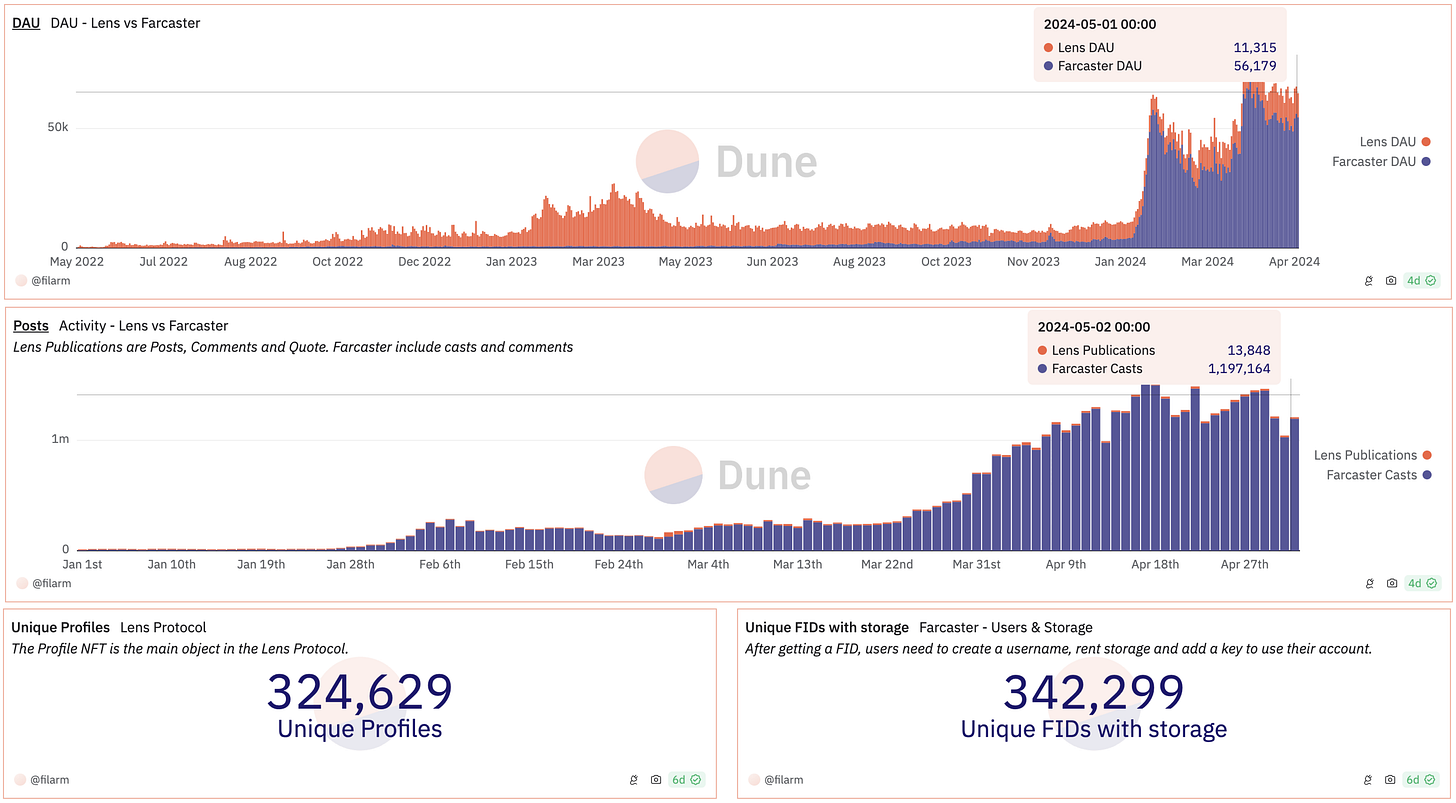Click the query plug icon in Unique FIDs panel
This screenshot has width=1456, height=803.
[x=1368, y=780]
